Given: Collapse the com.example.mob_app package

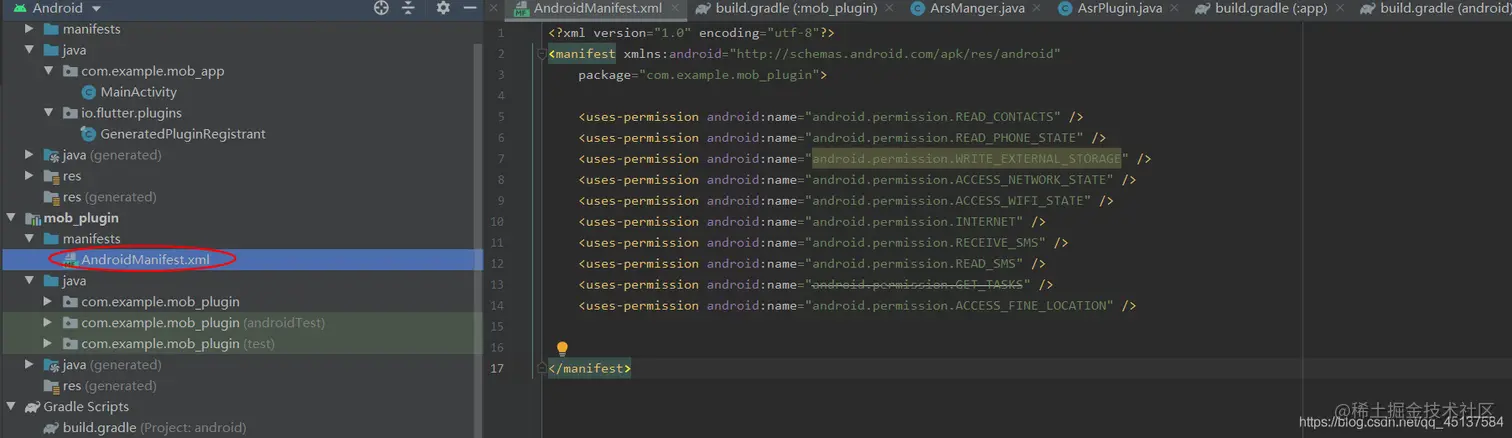Looking at the screenshot, I should (x=49, y=71).
